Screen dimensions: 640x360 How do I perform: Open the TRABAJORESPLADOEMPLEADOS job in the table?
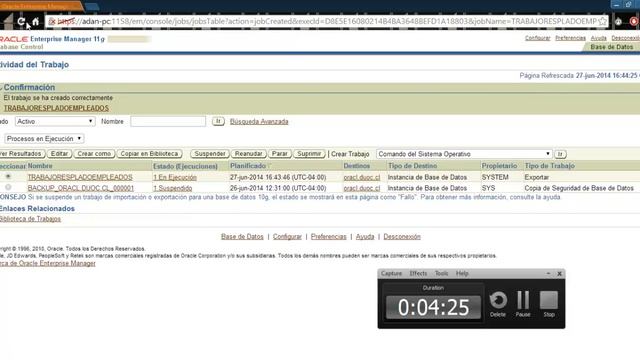pos(80,177)
